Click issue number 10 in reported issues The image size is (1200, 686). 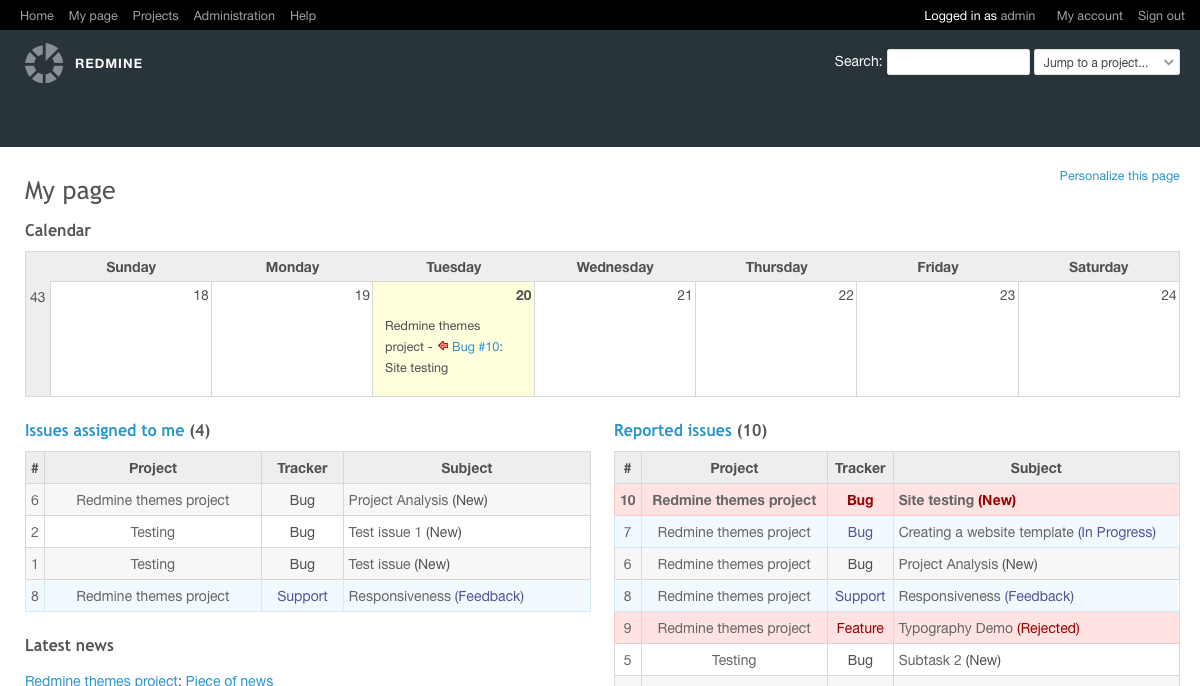tap(628, 500)
